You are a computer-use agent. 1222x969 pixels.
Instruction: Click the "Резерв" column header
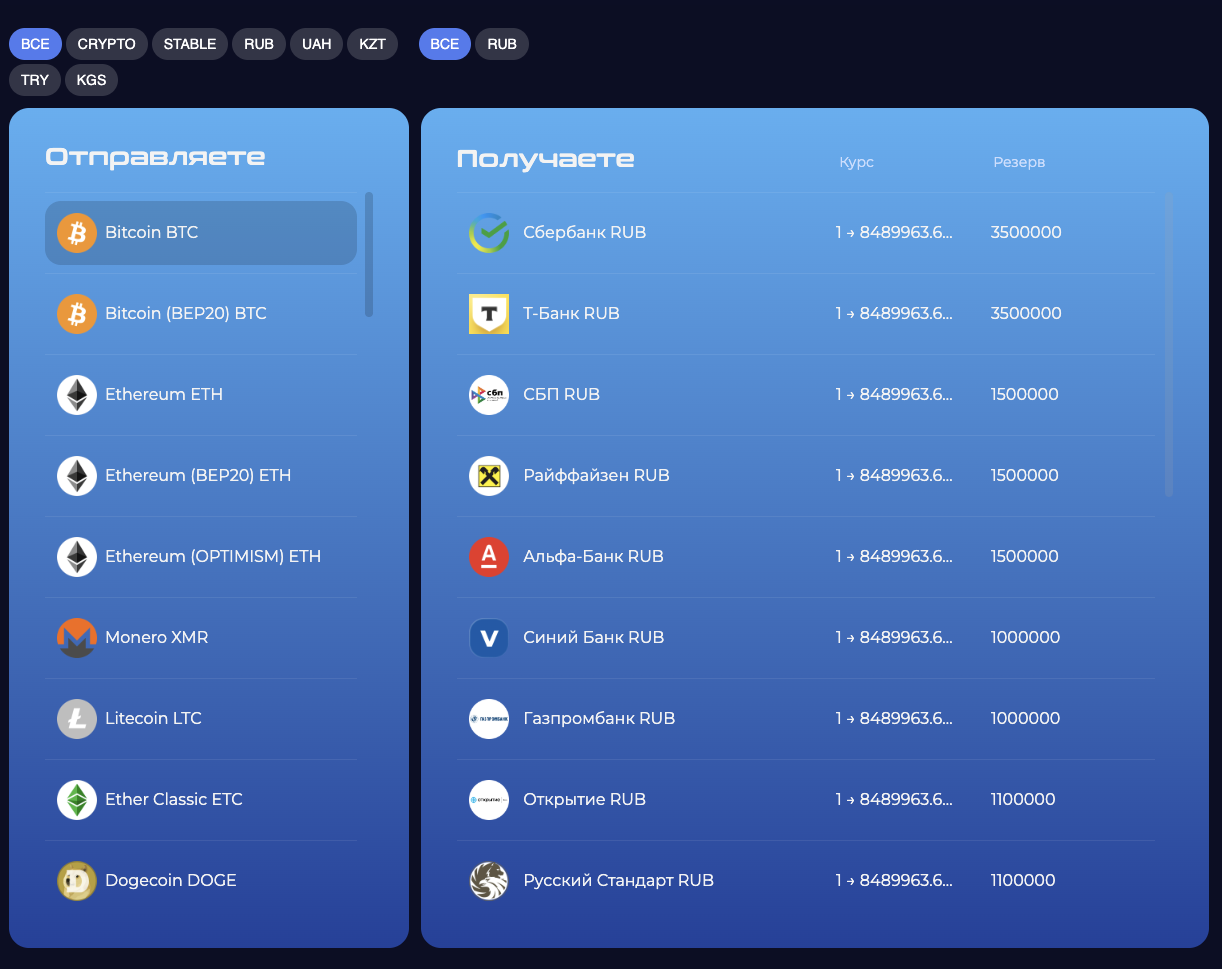(x=1019, y=162)
